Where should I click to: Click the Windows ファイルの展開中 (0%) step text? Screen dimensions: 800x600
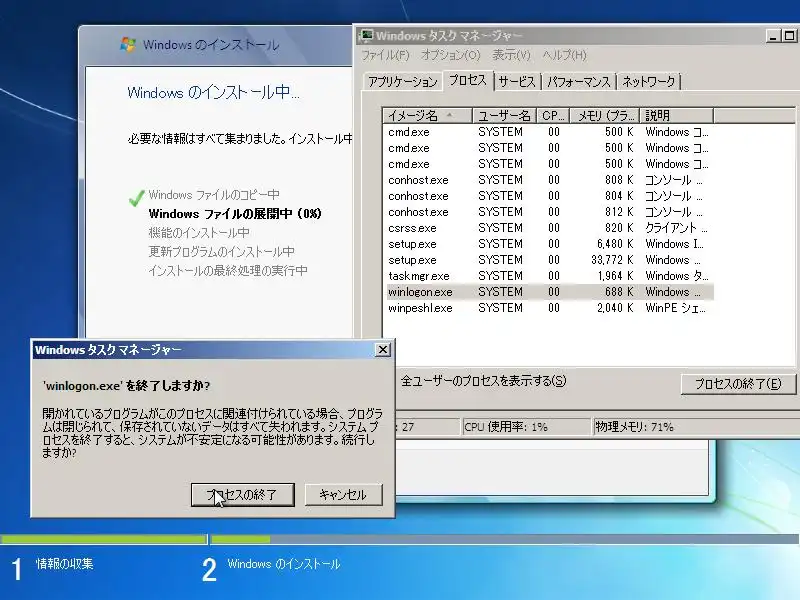[235, 214]
